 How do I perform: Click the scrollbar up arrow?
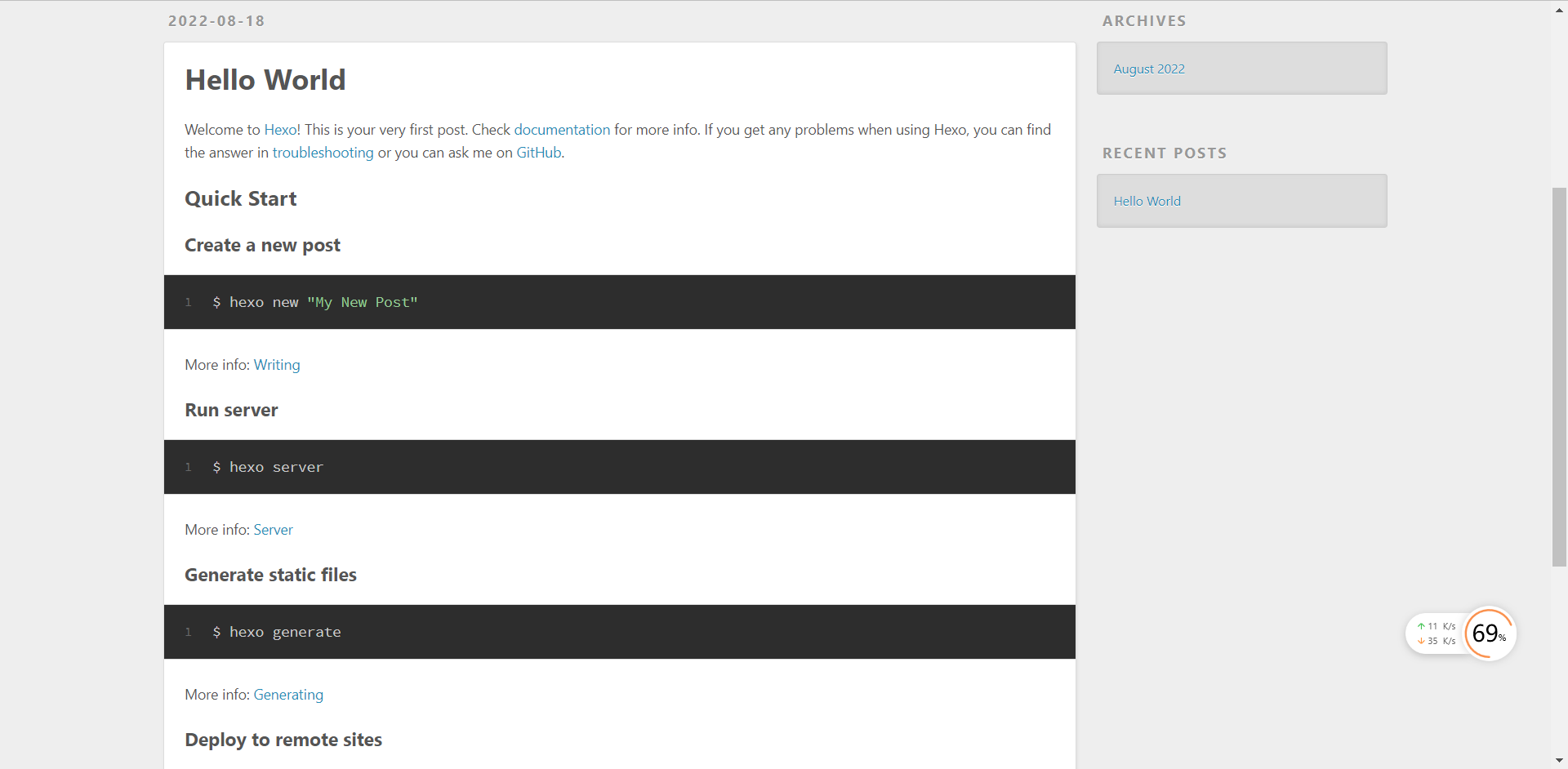1559,11
